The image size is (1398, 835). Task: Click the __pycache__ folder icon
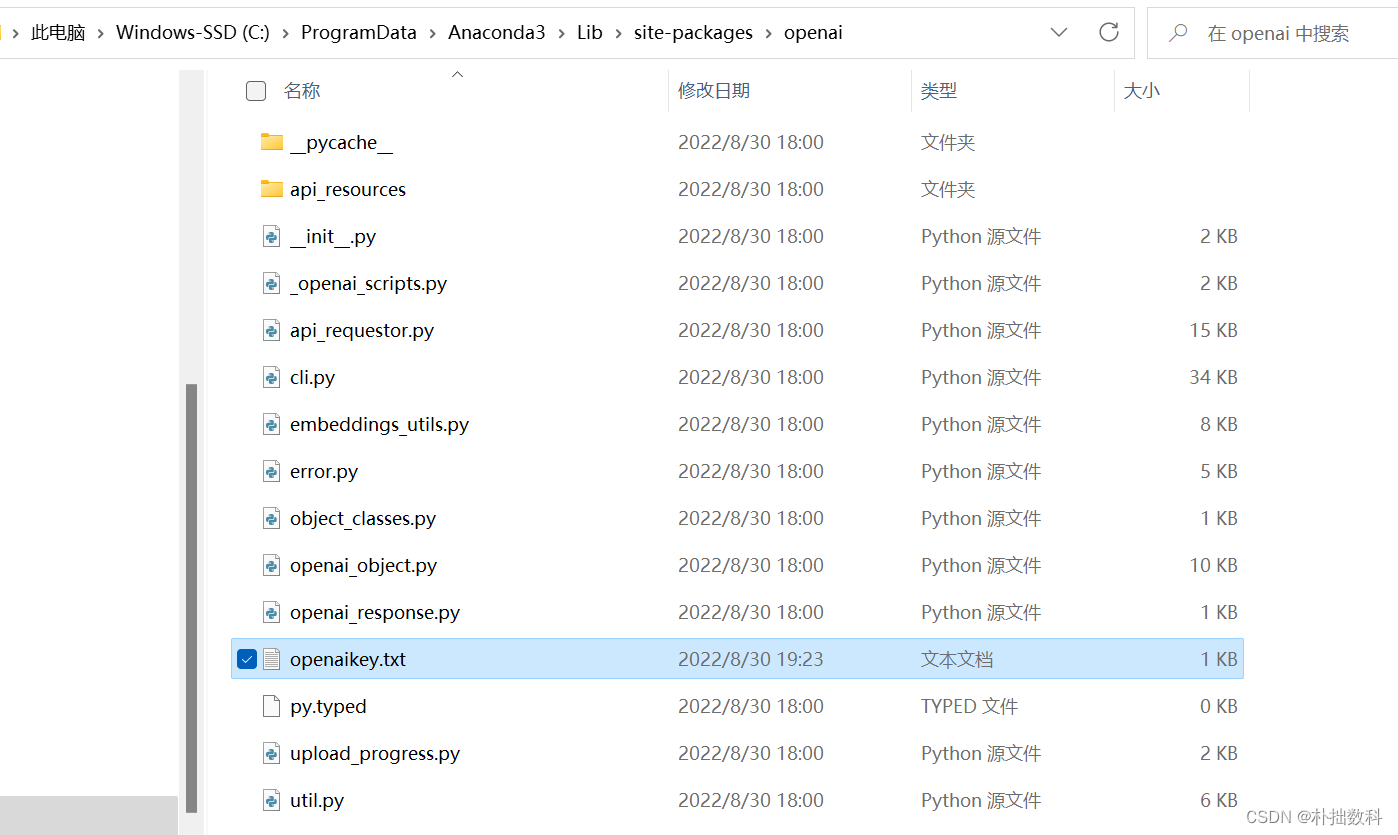click(271, 142)
